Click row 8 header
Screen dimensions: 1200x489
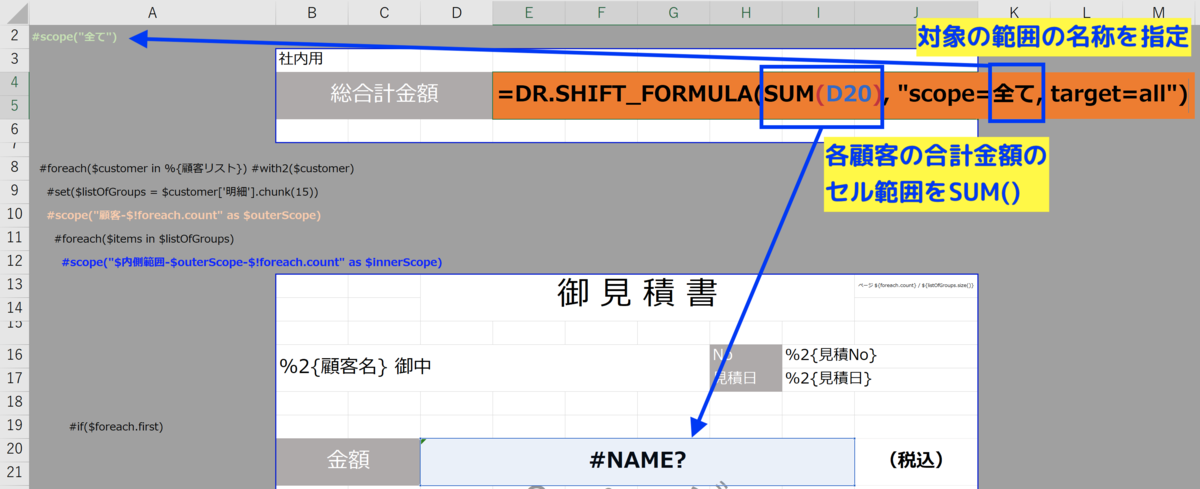click(14, 168)
